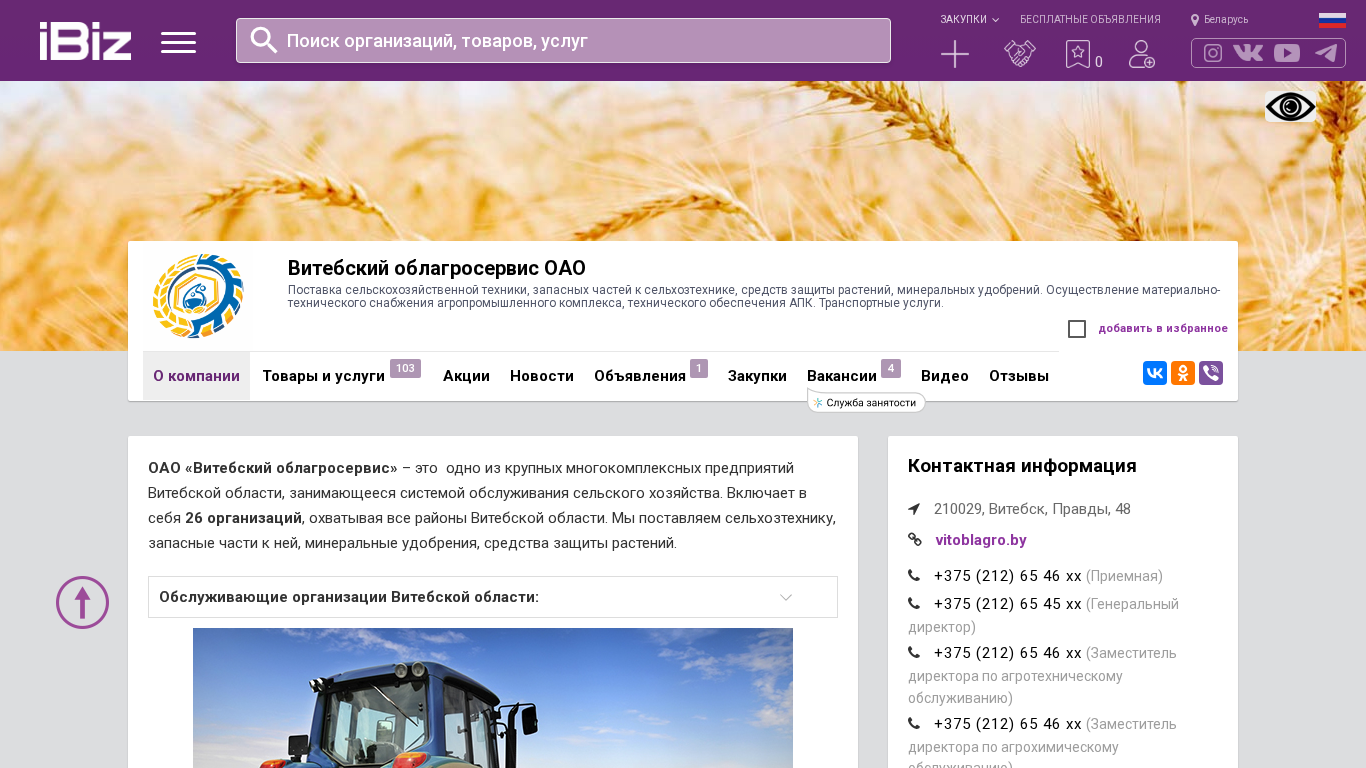
Task: Open the vitoblagro.by website link
Action: (x=981, y=540)
